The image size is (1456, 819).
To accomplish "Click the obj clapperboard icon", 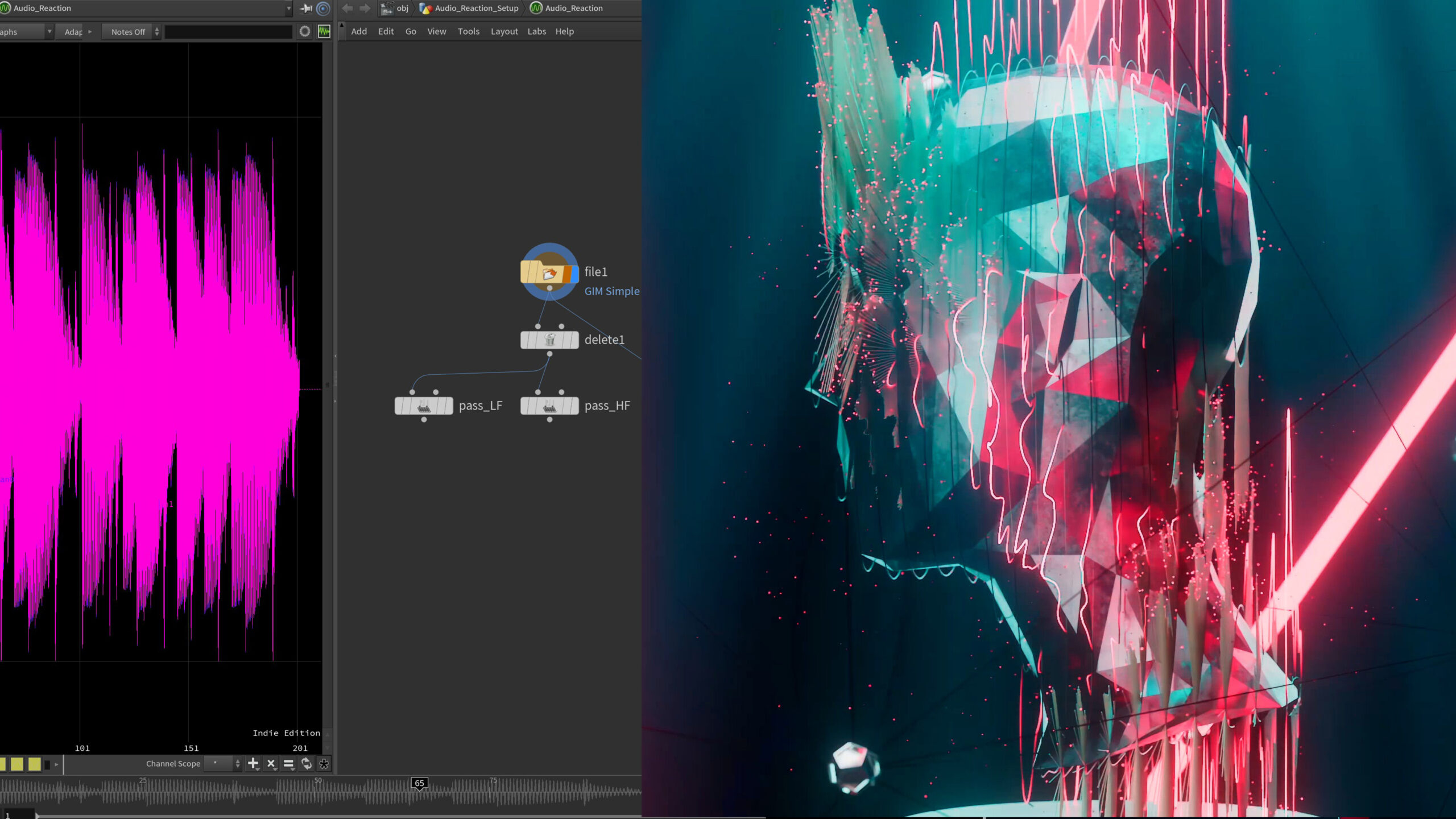I will (x=387, y=8).
